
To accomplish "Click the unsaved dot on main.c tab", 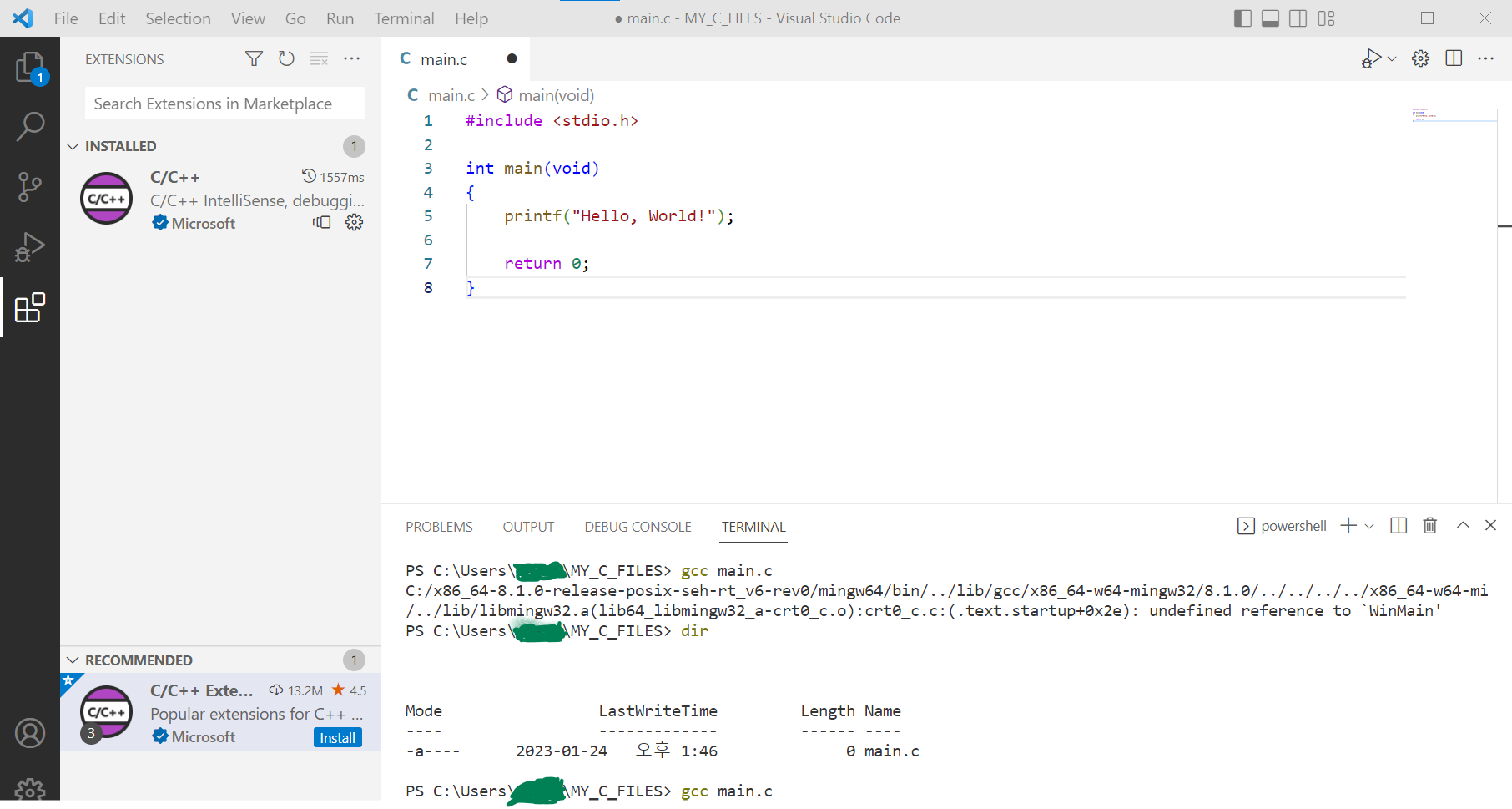I will pyautogui.click(x=512, y=58).
